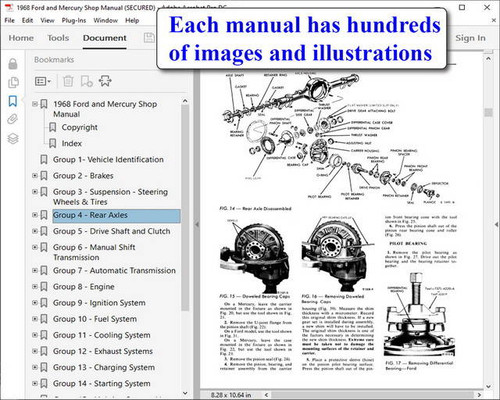The height and width of the screenshot is (400, 500).
Task: Select the Document tab
Action: point(105,38)
